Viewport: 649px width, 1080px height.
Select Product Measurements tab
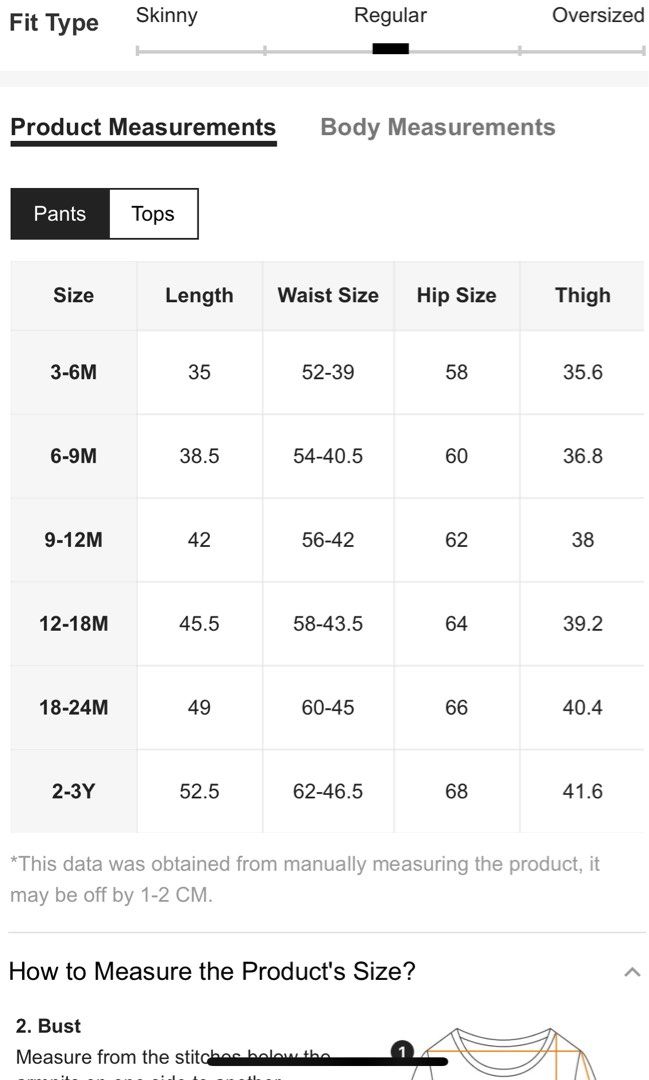point(143,128)
